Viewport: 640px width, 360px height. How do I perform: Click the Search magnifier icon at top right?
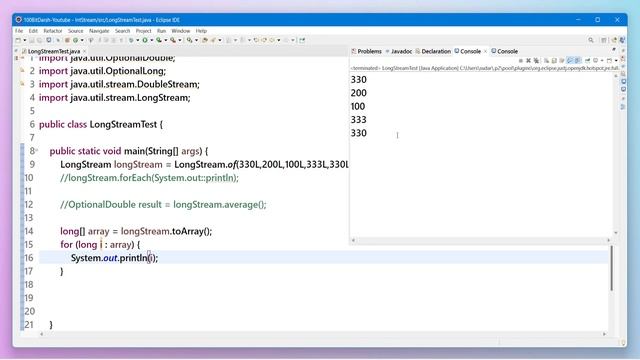(591, 40)
